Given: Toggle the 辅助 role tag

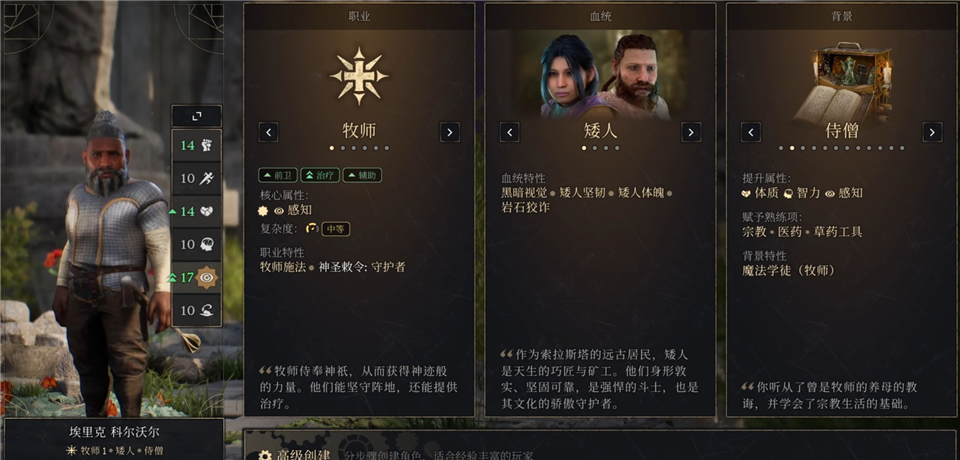Looking at the screenshot, I should [x=362, y=175].
